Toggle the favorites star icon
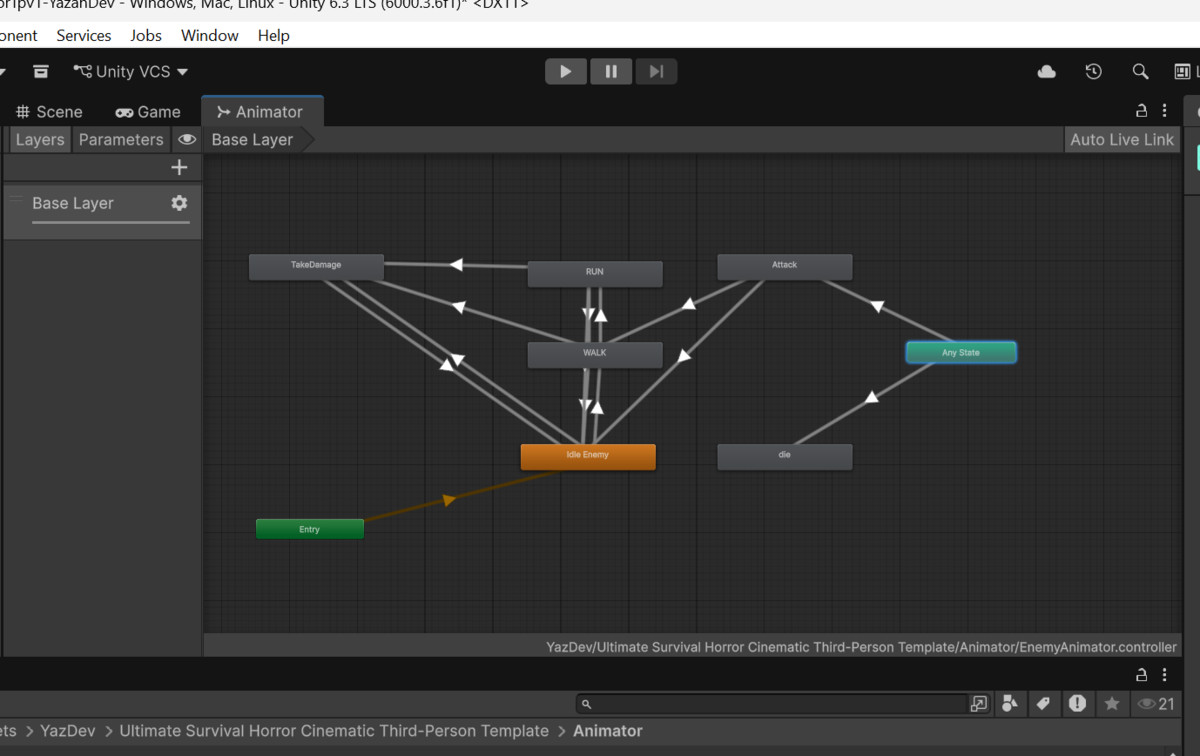This screenshot has width=1200, height=756. (1111, 704)
